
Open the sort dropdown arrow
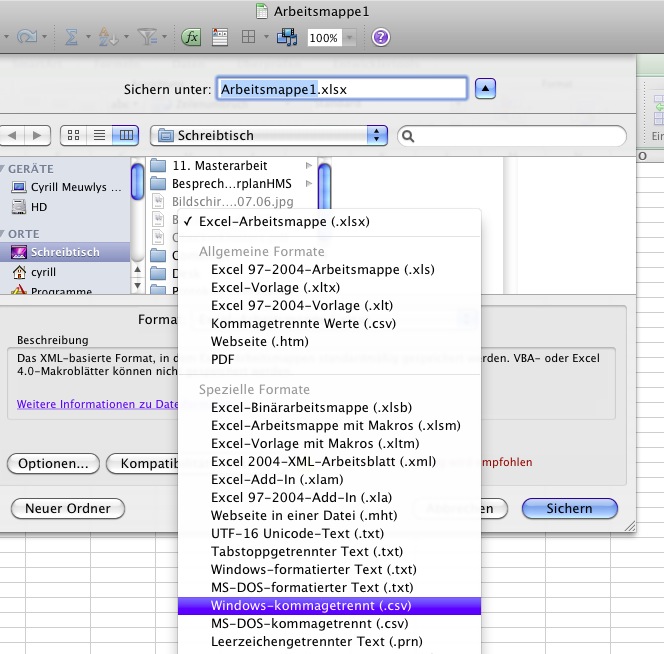coord(126,37)
